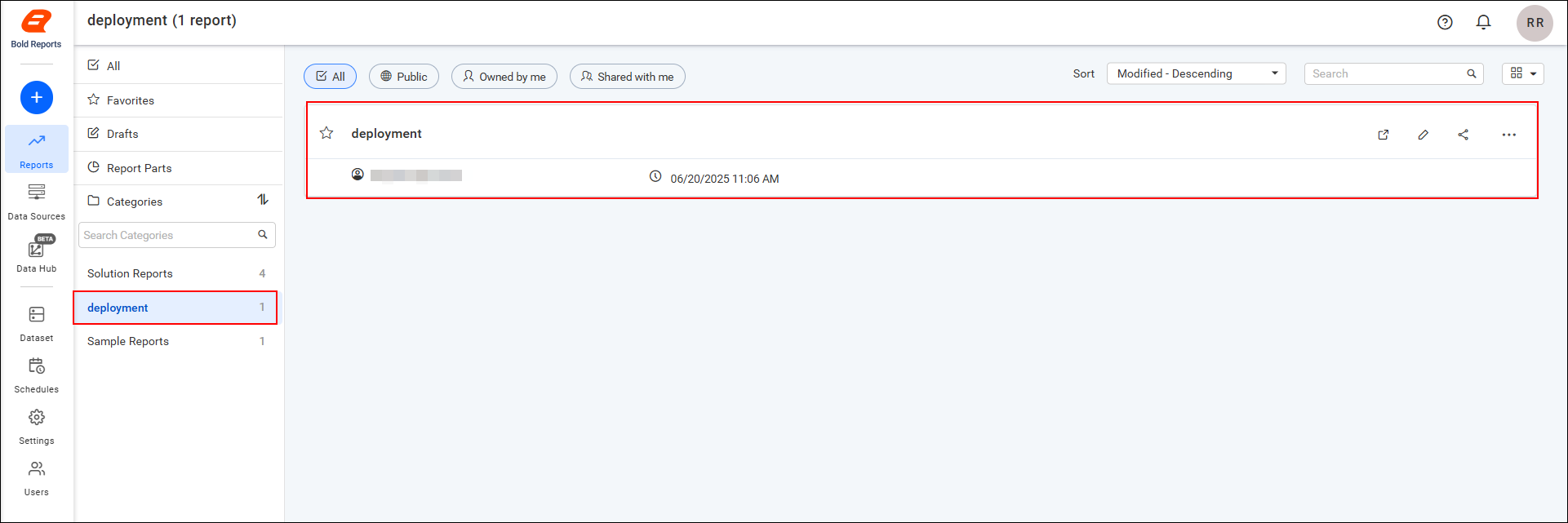Filter reports by Public
Screen dimensions: 1568x523
click(404, 77)
